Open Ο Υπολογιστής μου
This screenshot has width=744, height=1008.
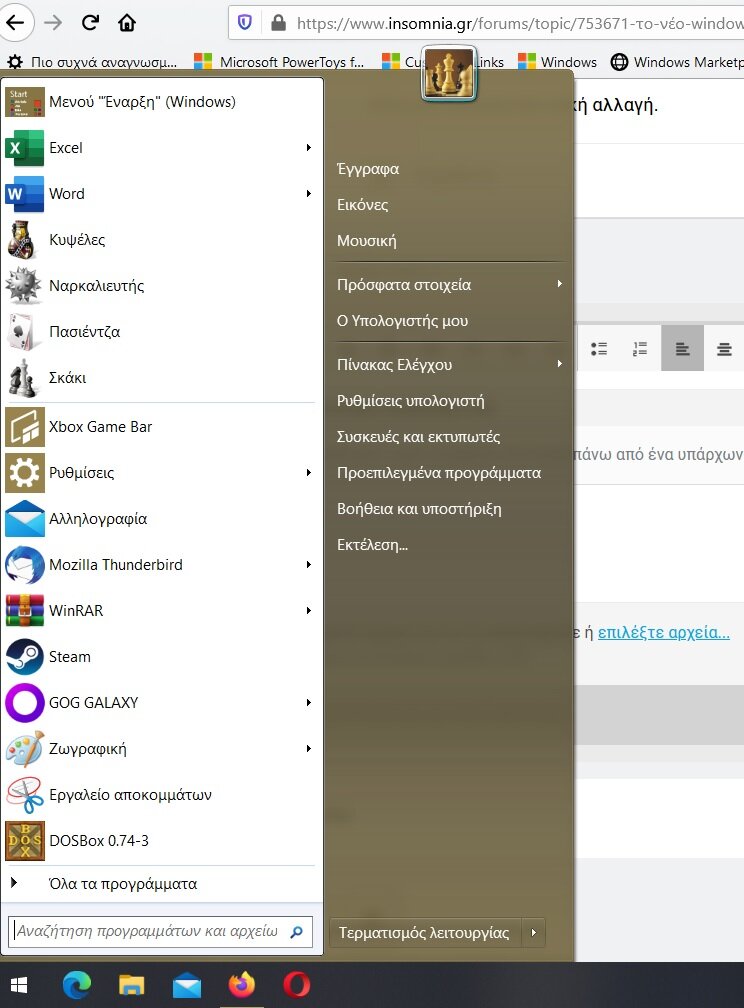click(403, 321)
